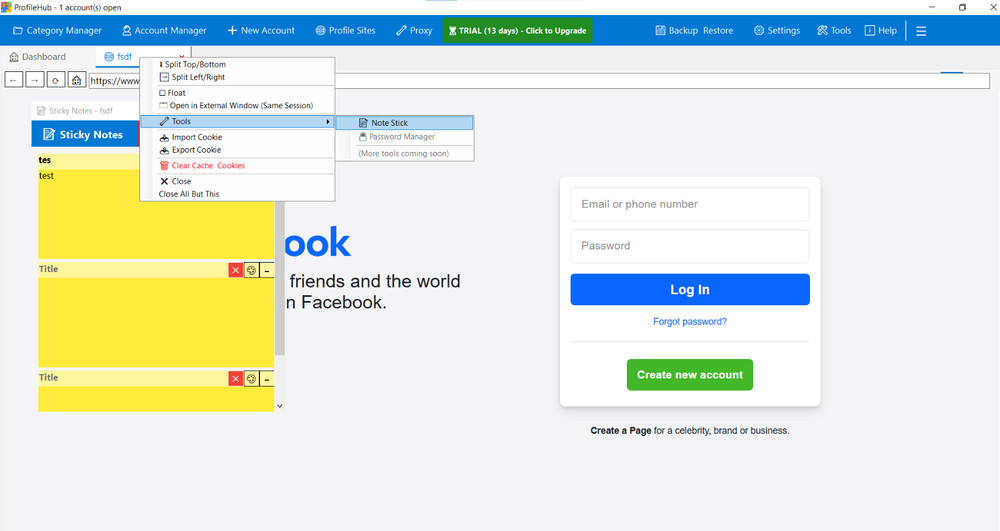1000x531 pixels.
Task: Open Profile Sites
Action: pos(345,31)
